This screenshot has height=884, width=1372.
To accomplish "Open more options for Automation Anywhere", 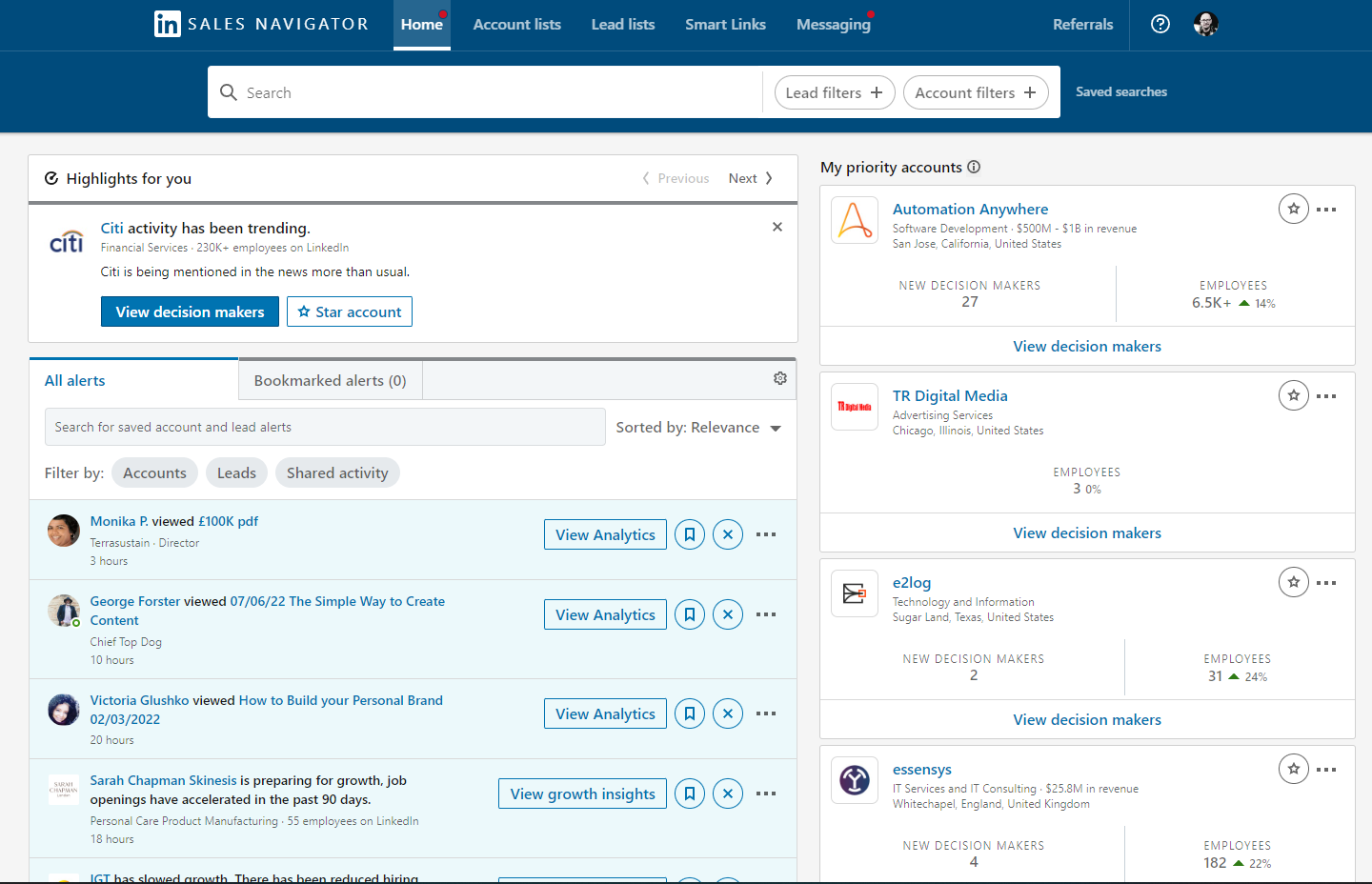I will coord(1326,209).
